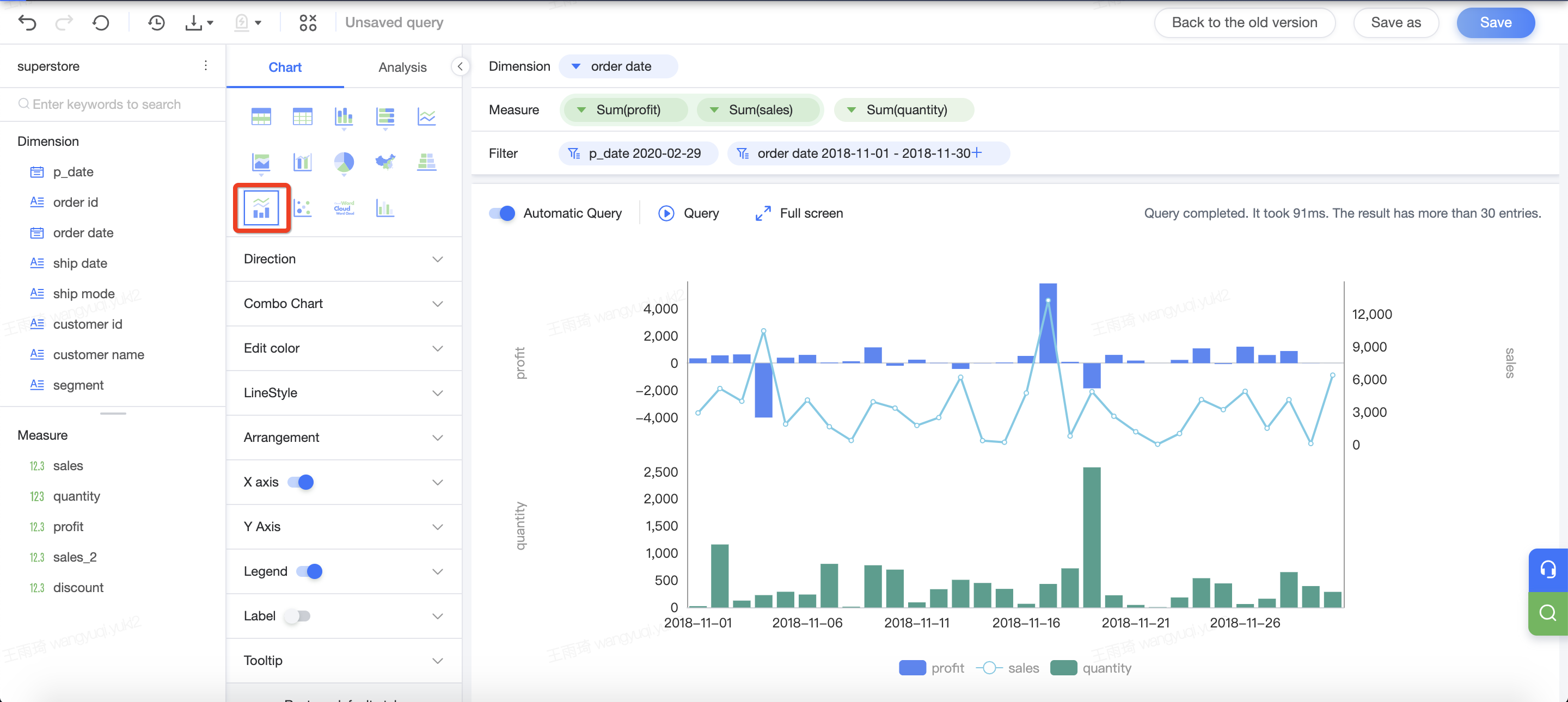Select the discount measure
This screenshot has width=1568, height=702.
click(78, 588)
